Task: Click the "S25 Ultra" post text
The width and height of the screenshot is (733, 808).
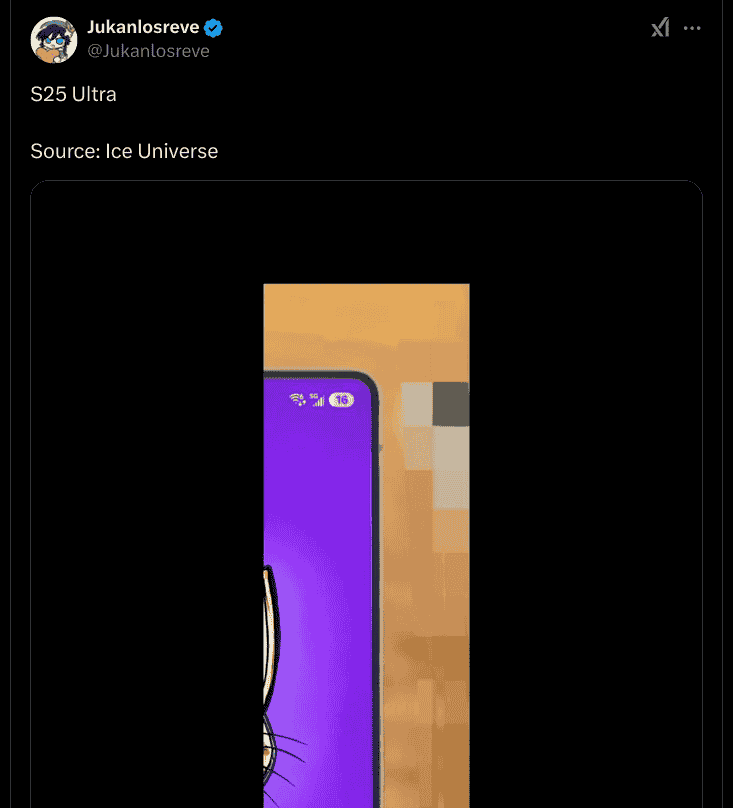Action: [73, 94]
